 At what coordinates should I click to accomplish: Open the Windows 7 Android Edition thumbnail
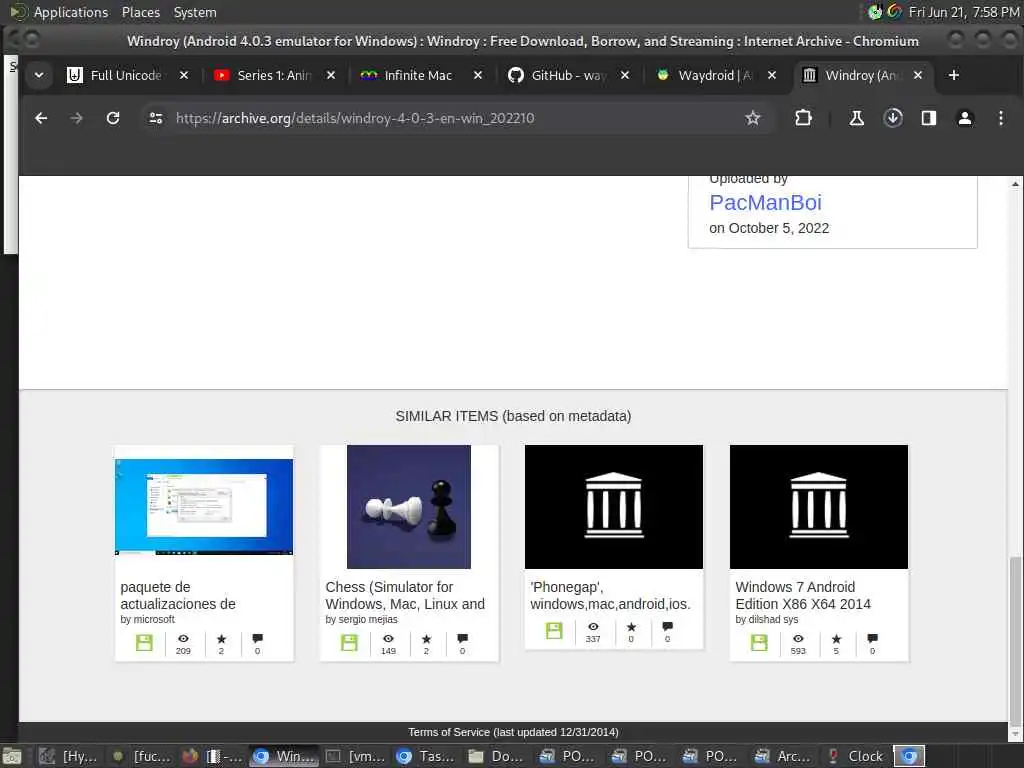click(819, 507)
